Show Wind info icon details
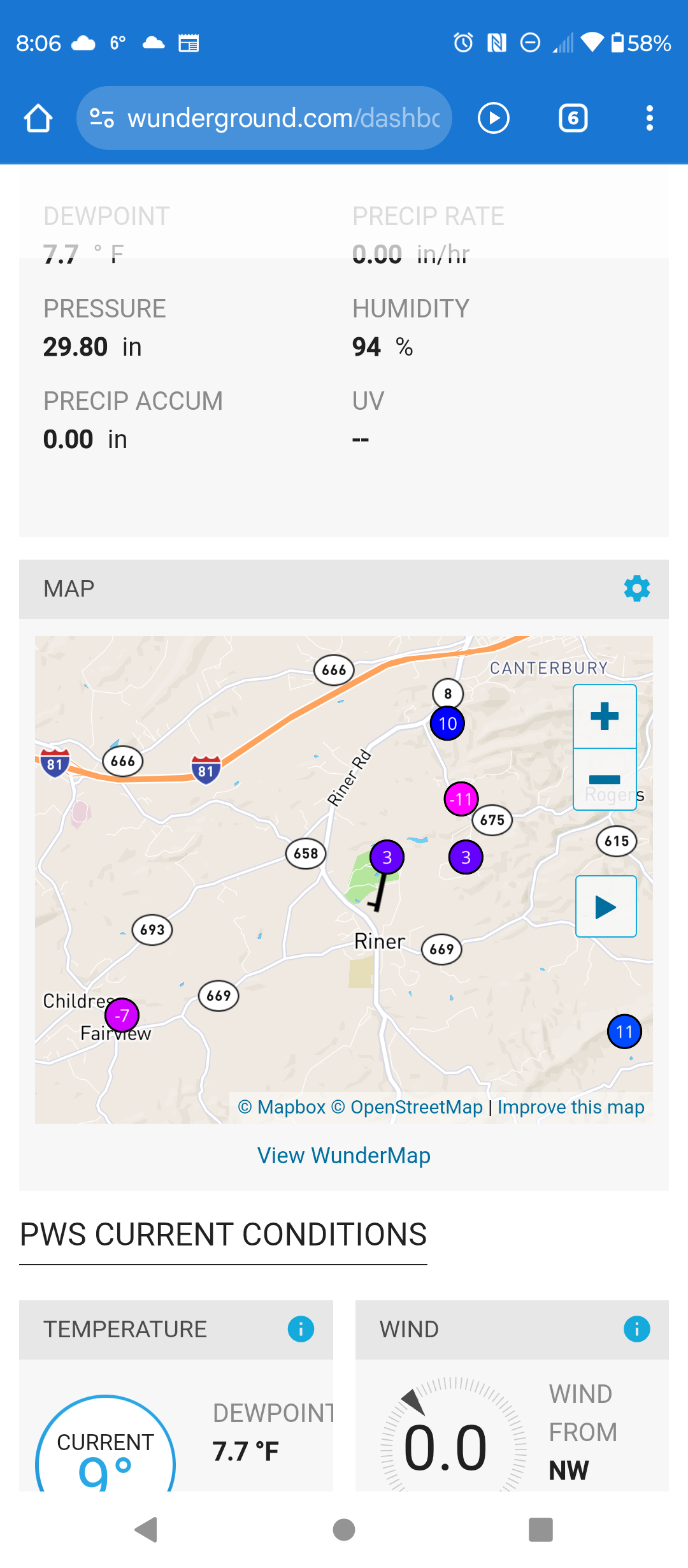This screenshot has width=688, height=1568. pyautogui.click(x=636, y=1329)
